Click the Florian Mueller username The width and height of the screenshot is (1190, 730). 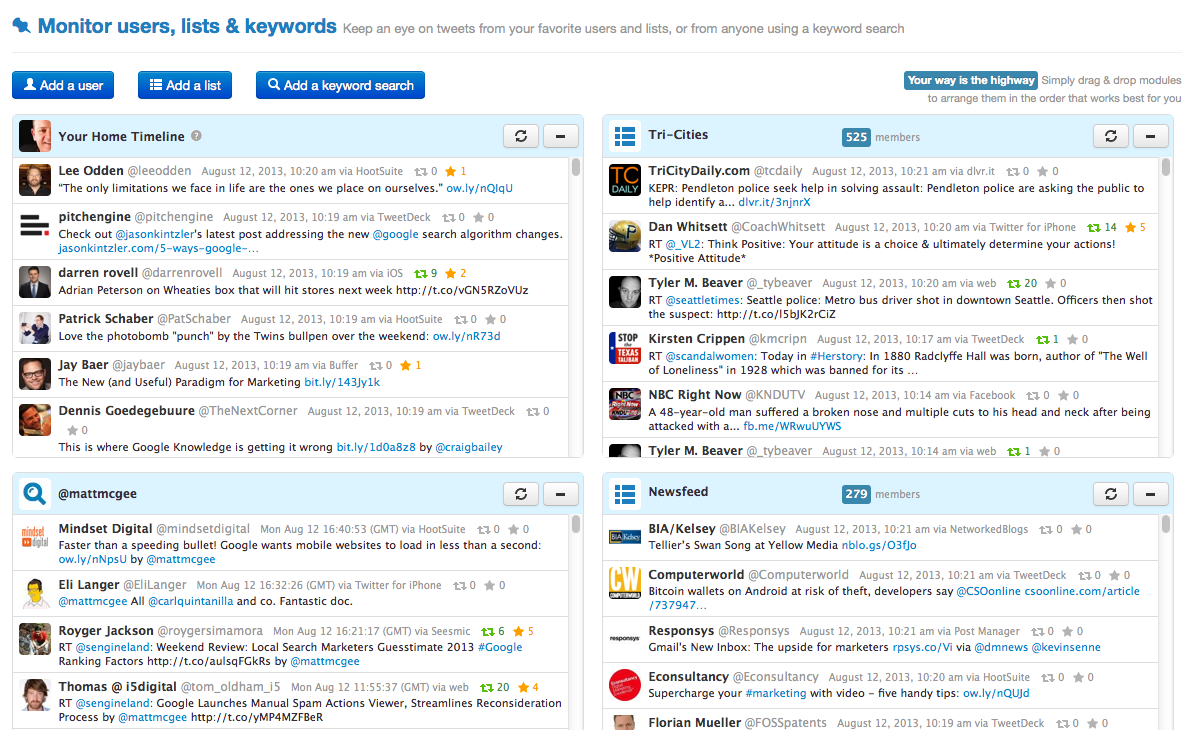click(x=694, y=722)
